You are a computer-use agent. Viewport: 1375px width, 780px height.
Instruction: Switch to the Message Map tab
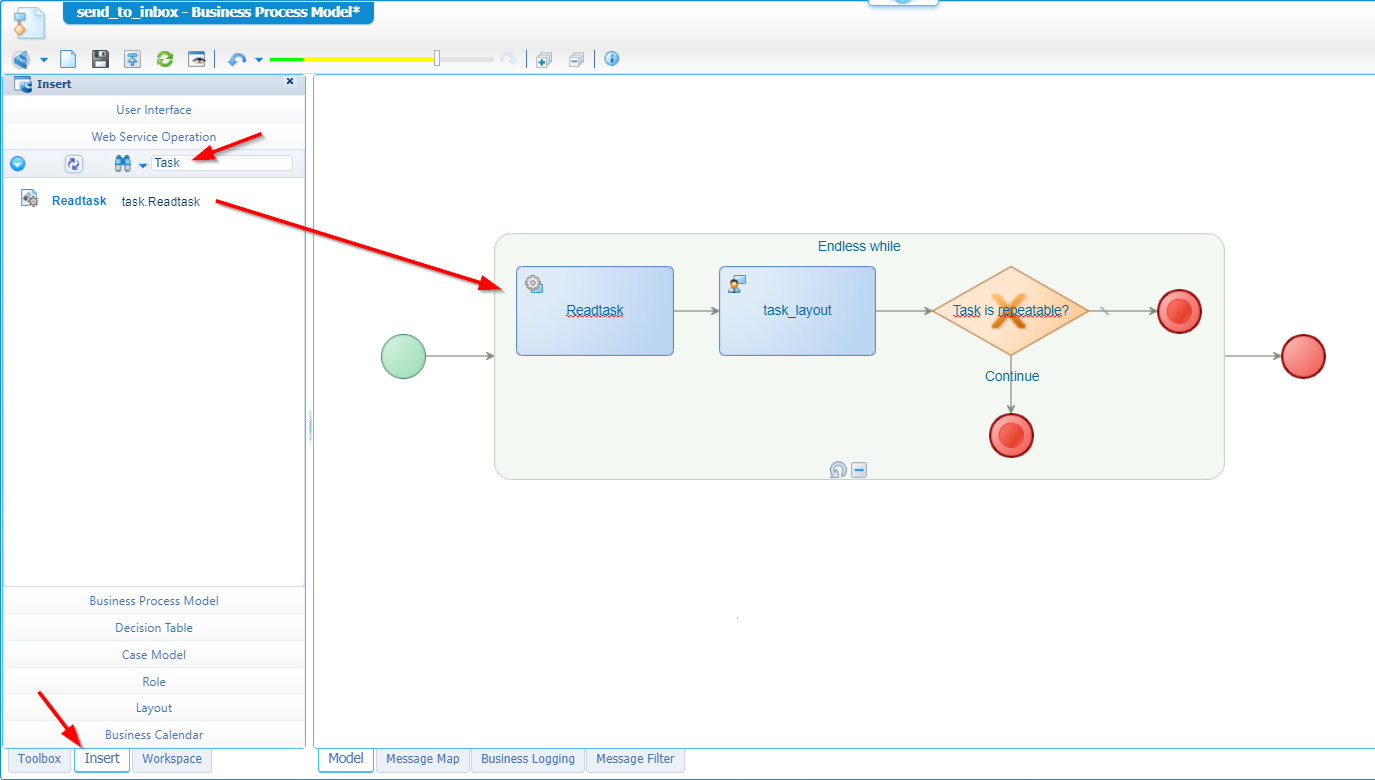tap(422, 759)
